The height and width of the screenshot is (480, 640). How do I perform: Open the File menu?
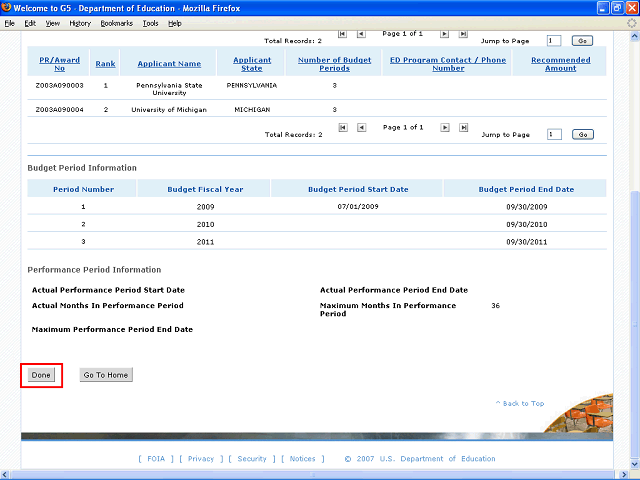coord(9,22)
